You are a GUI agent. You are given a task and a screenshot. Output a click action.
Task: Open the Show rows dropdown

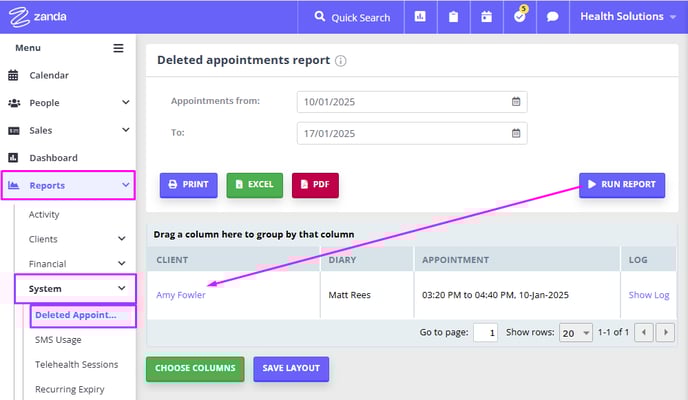pyautogui.click(x=576, y=333)
